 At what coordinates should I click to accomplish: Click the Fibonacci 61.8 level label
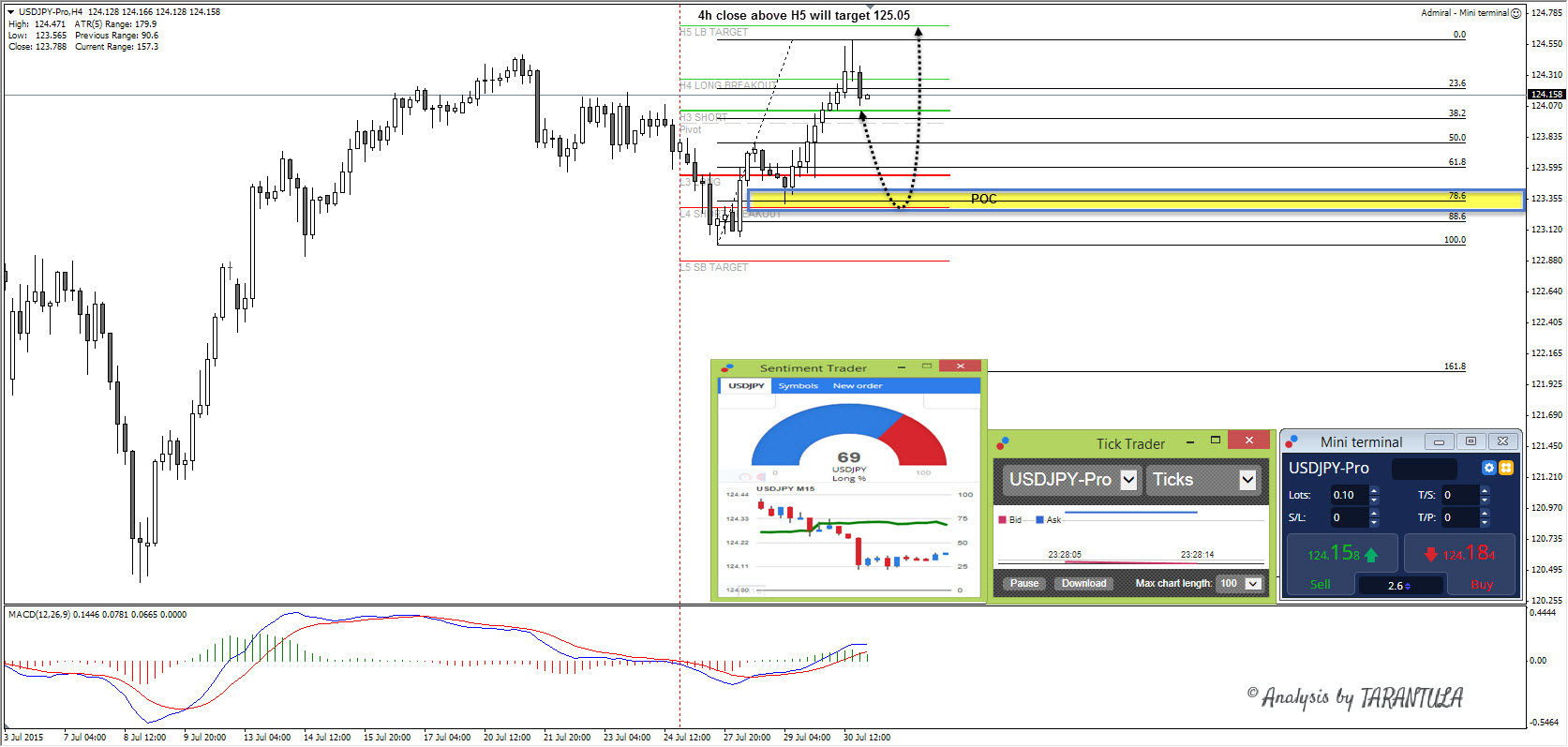click(x=1457, y=162)
